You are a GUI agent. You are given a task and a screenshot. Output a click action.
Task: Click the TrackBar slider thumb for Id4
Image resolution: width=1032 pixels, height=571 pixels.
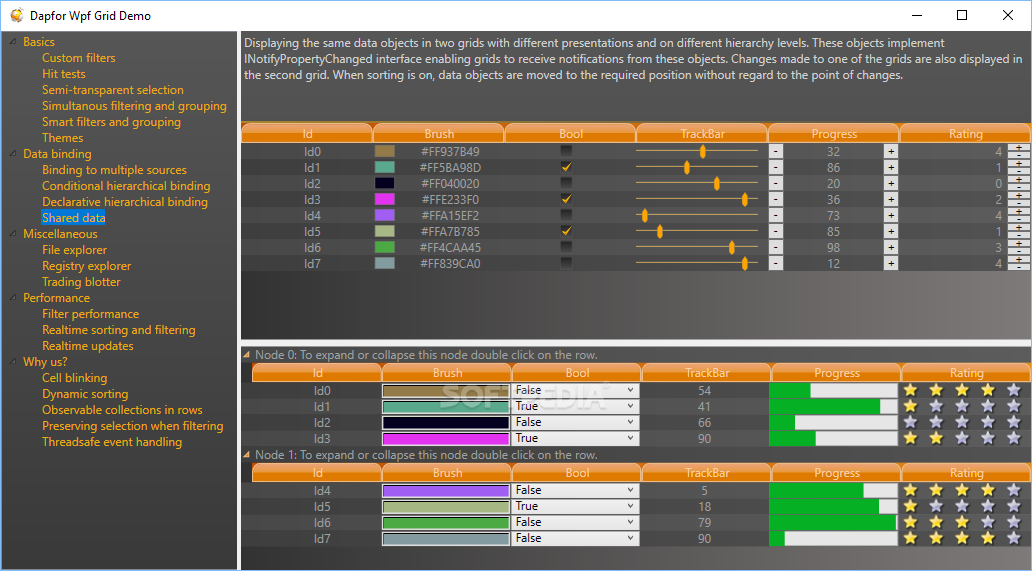(x=645, y=216)
